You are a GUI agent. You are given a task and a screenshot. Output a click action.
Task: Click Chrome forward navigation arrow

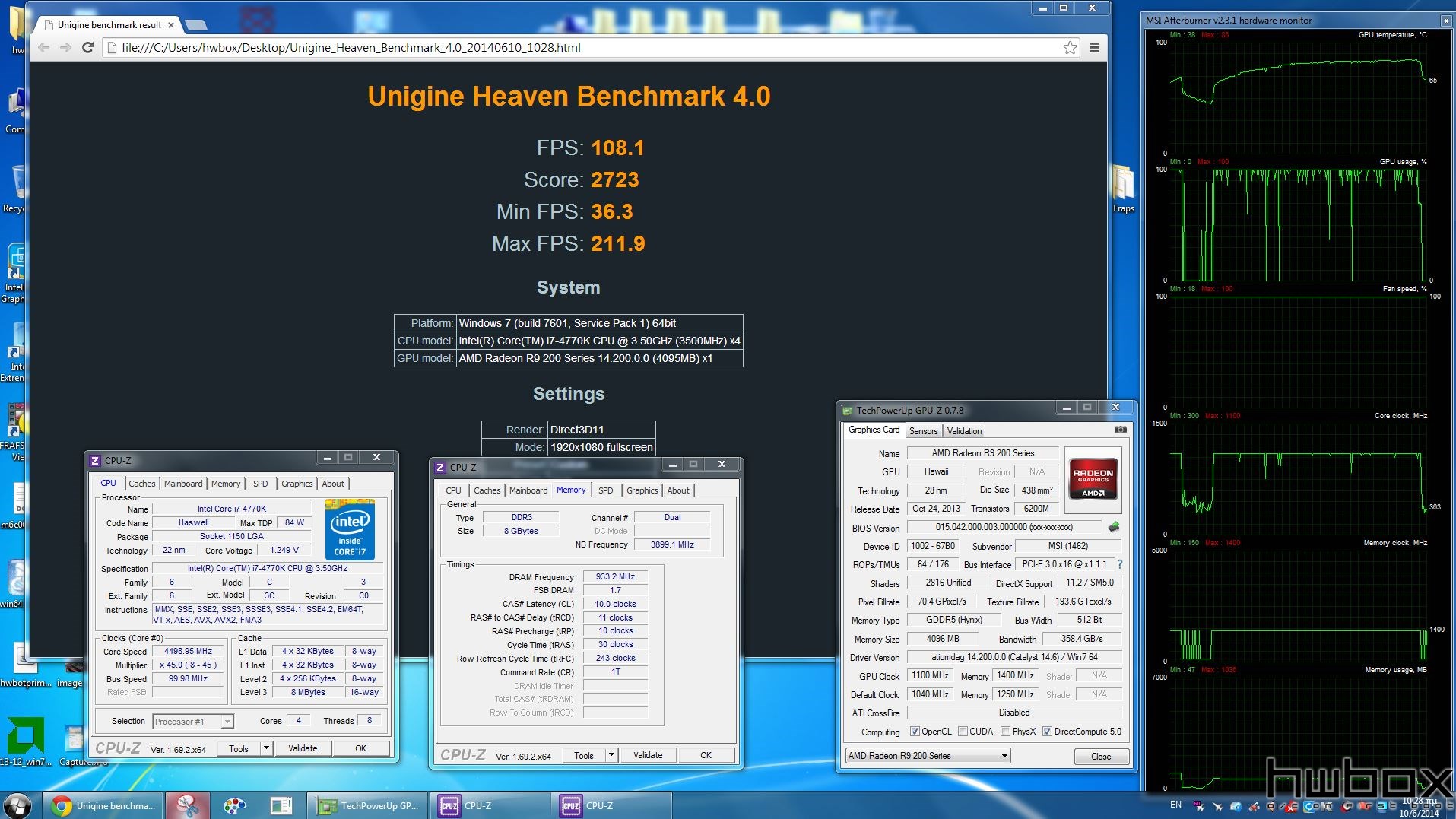coord(66,47)
